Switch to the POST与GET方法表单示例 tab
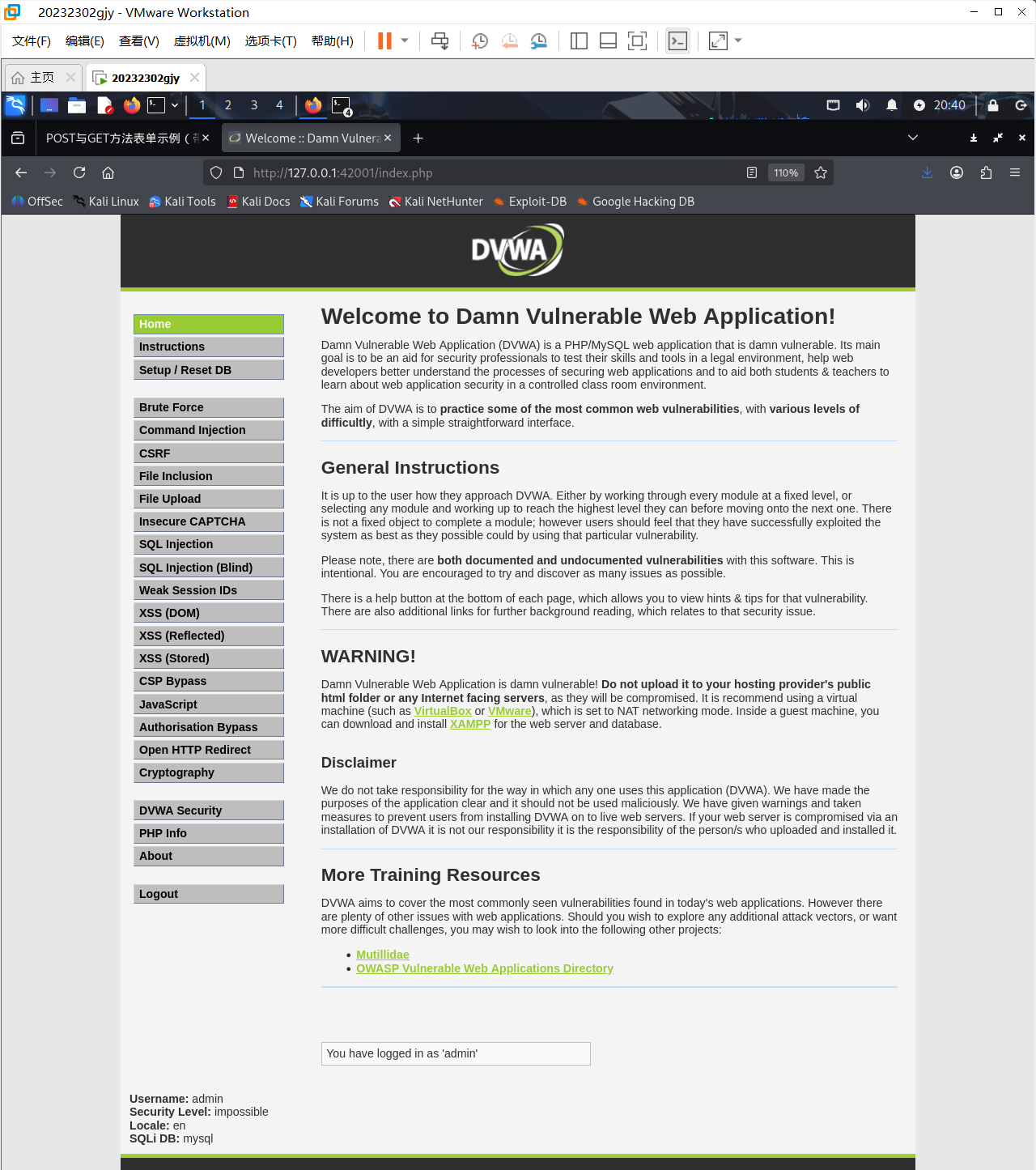 118,138
